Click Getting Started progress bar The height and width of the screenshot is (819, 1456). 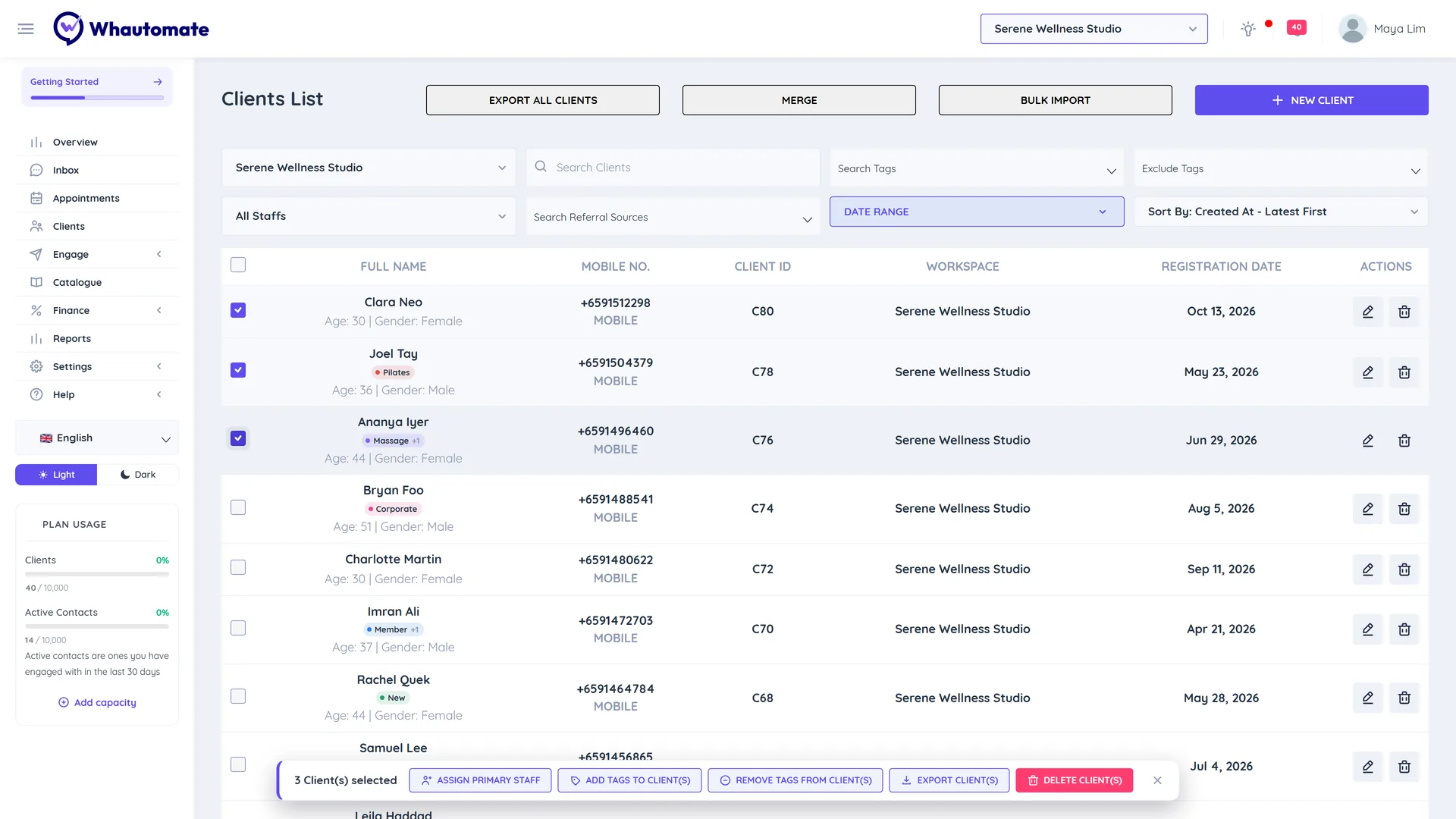pyautogui.click(x=97, y=98)
